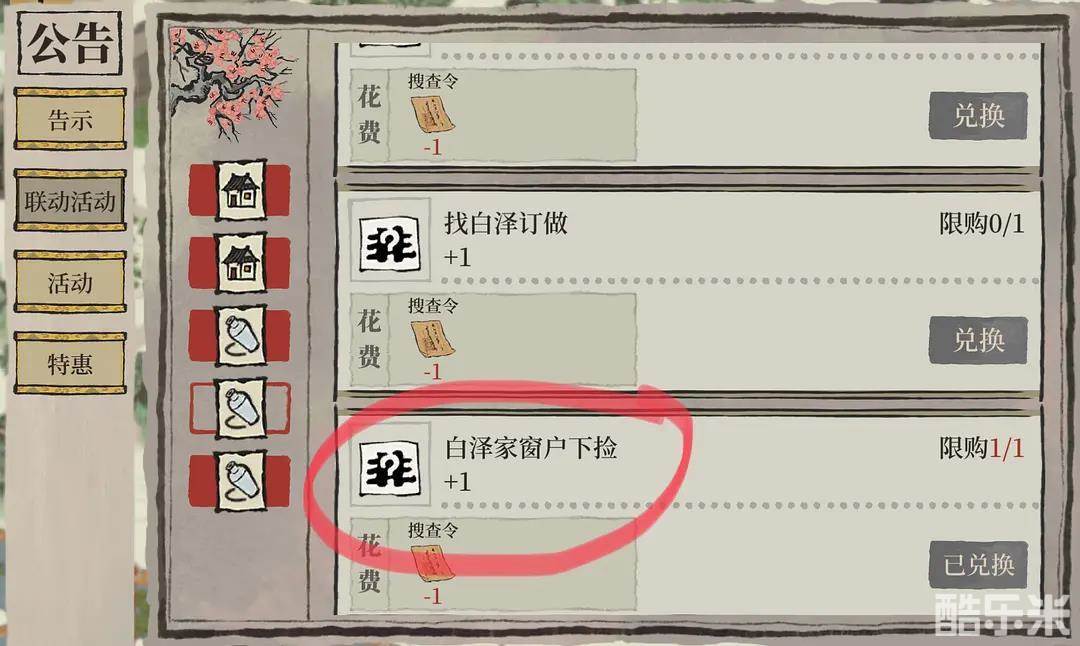Open the 告示 notice tab
Screen dimensions: 1080x646
pos(70,118)
